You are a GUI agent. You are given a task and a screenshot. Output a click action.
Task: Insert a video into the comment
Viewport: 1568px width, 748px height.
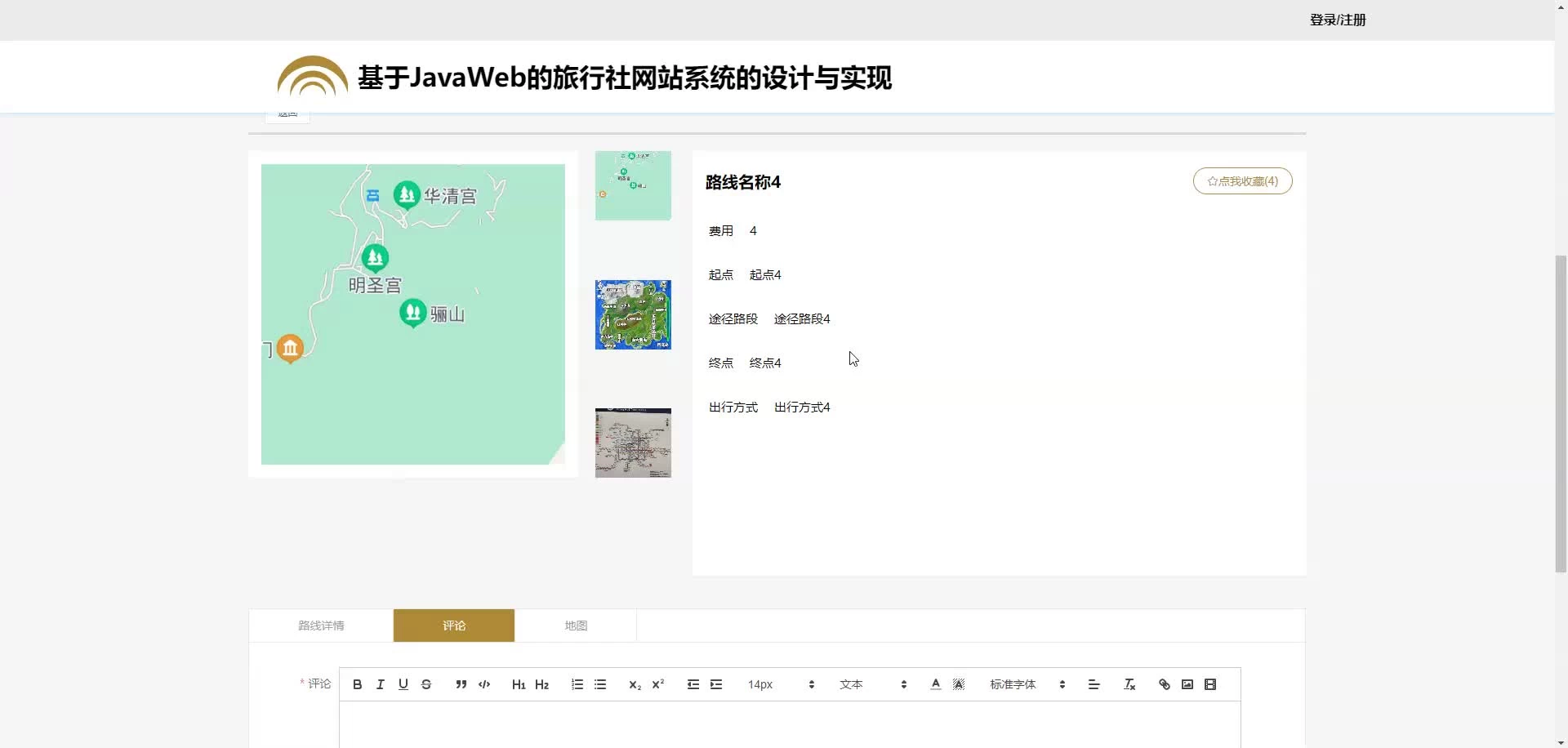pos(1209,684)
